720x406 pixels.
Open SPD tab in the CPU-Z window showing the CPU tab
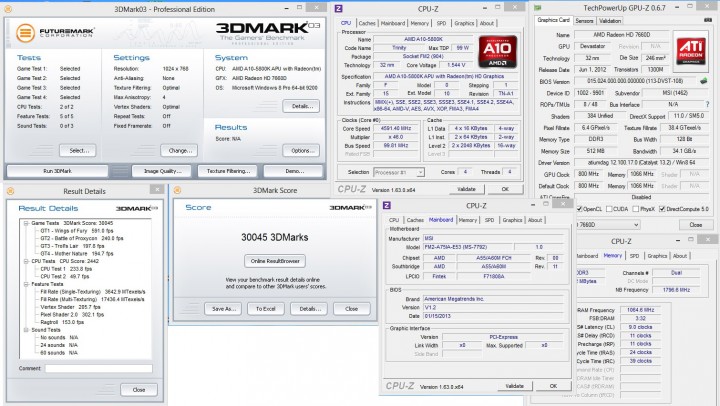441,23
